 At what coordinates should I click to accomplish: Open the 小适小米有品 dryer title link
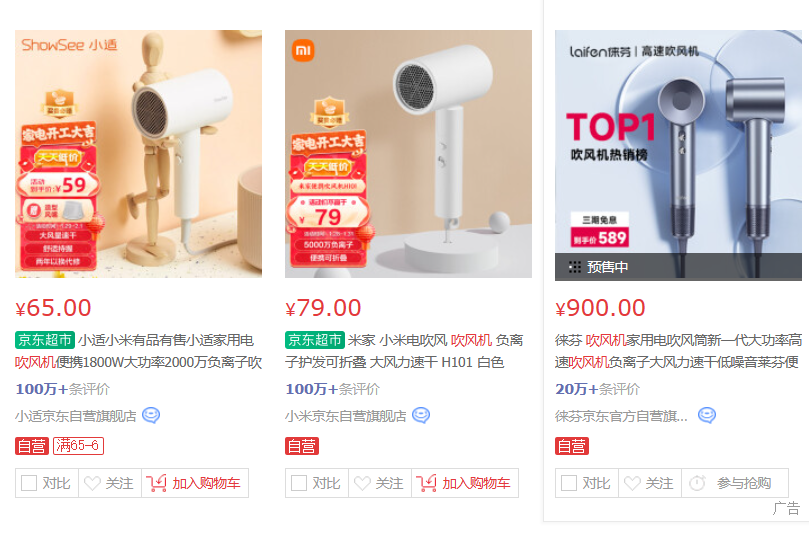coord(138,351)
